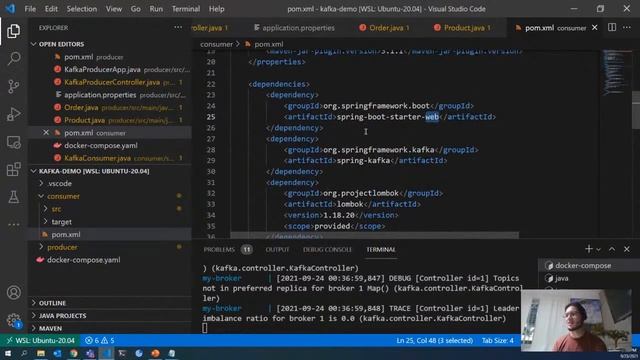Close the terminal panel
Viewport: 640px width, 360px height.
[627, 249]
